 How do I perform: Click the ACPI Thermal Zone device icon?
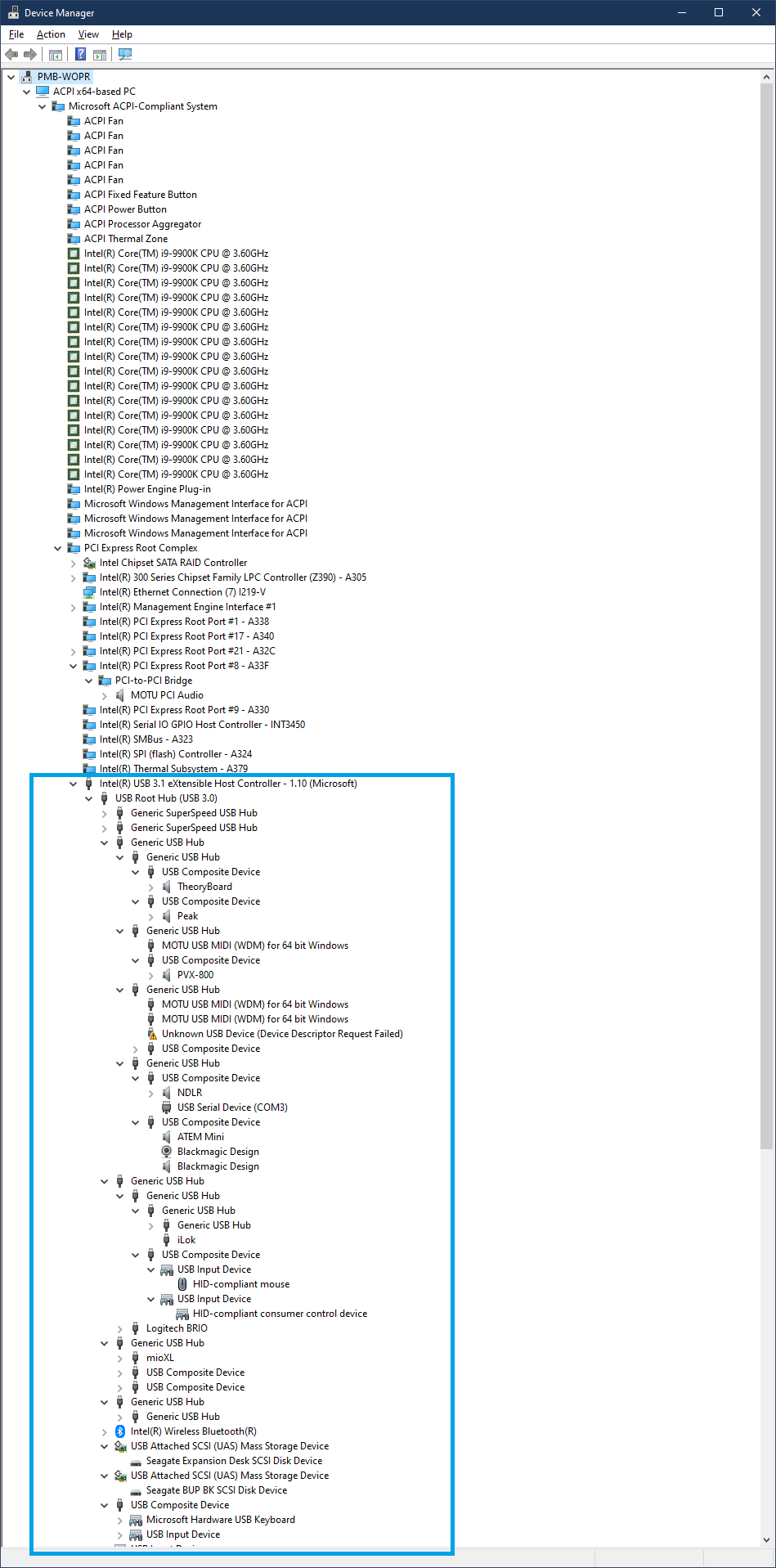[x=74, y=239]
